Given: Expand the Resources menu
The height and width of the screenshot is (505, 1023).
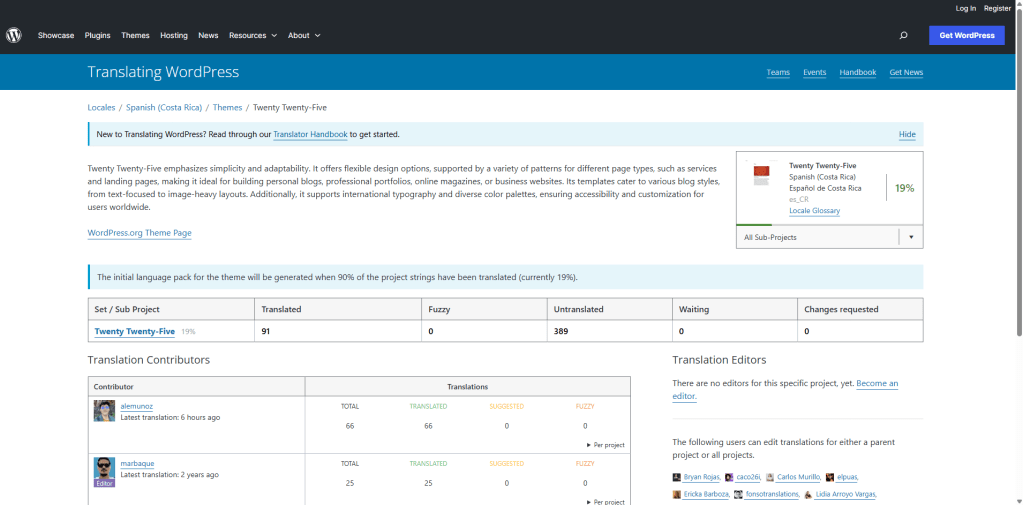Looking at the screenshot, I should click(252, 35).
